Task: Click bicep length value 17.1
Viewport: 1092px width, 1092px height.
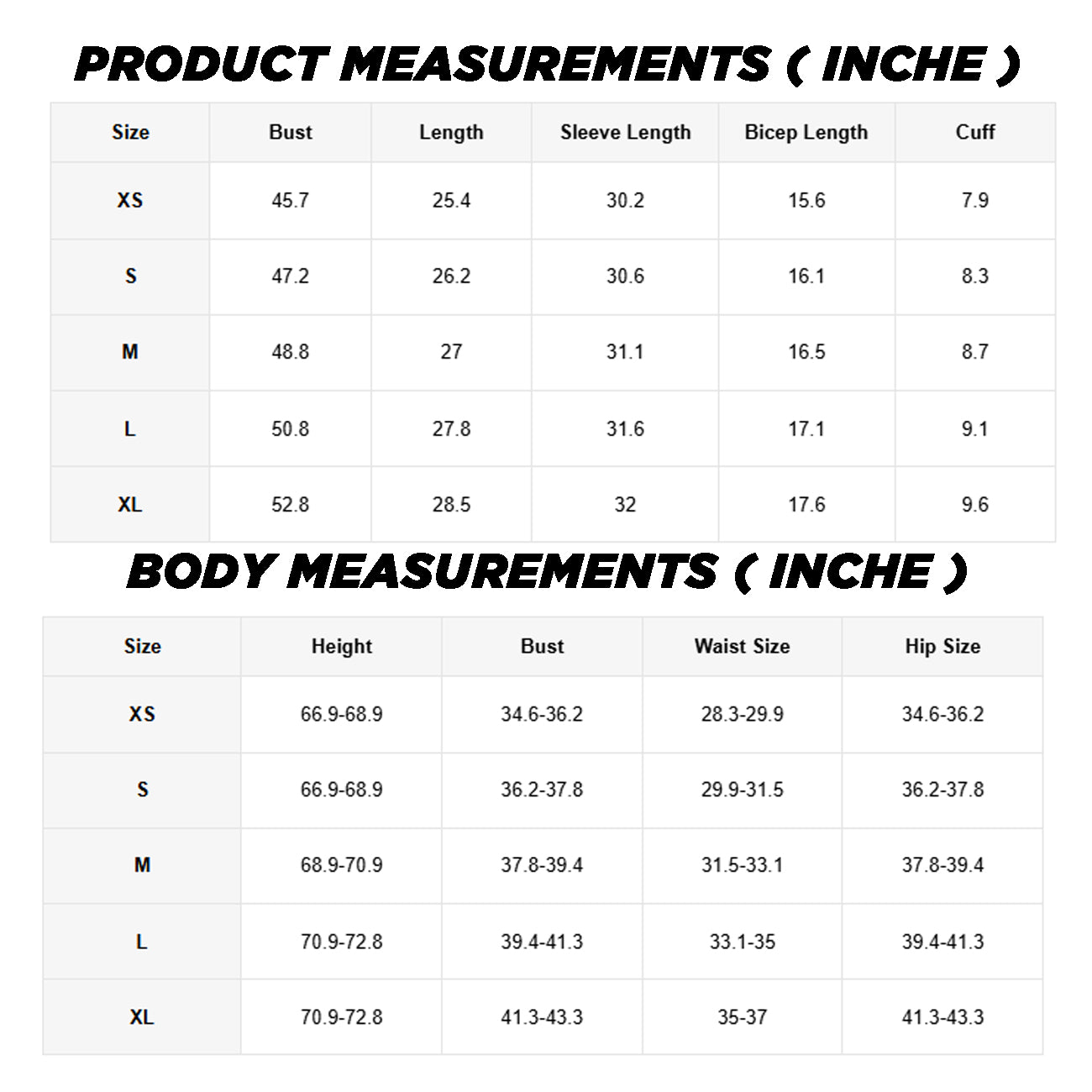Action: (x=806, y=429)
